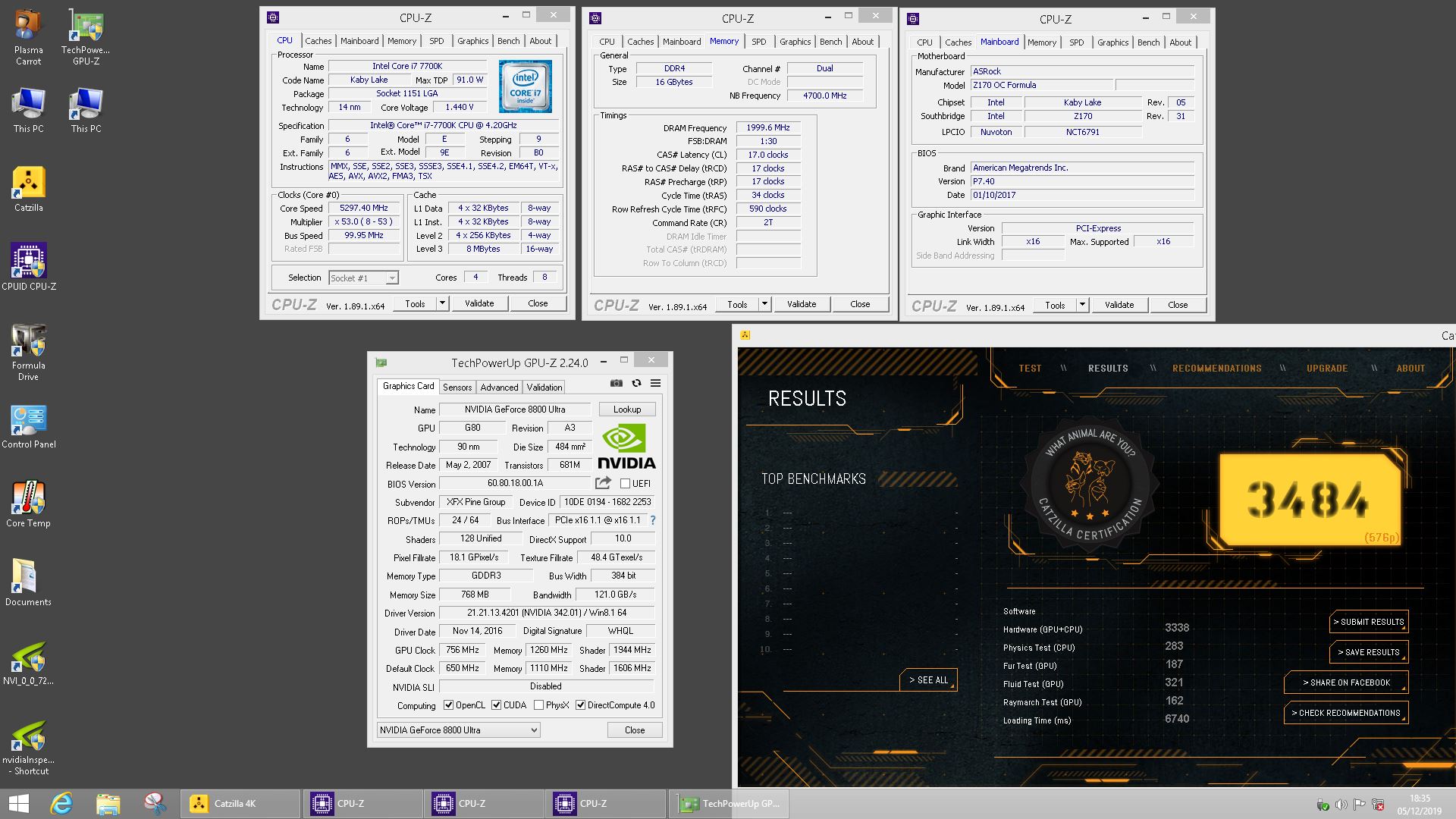The image size is (1456, 819).
Task: Select Control Panel desktop icon
Action: [x=29, y=426]
